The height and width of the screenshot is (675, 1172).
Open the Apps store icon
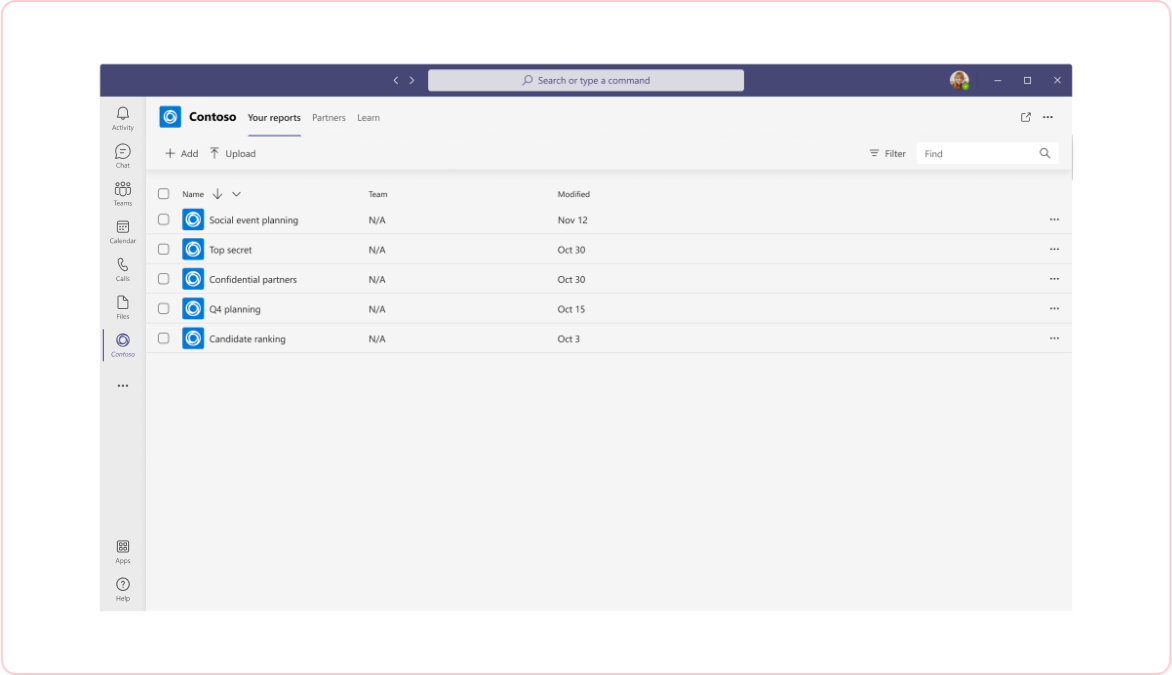click(x=123, y=552)
